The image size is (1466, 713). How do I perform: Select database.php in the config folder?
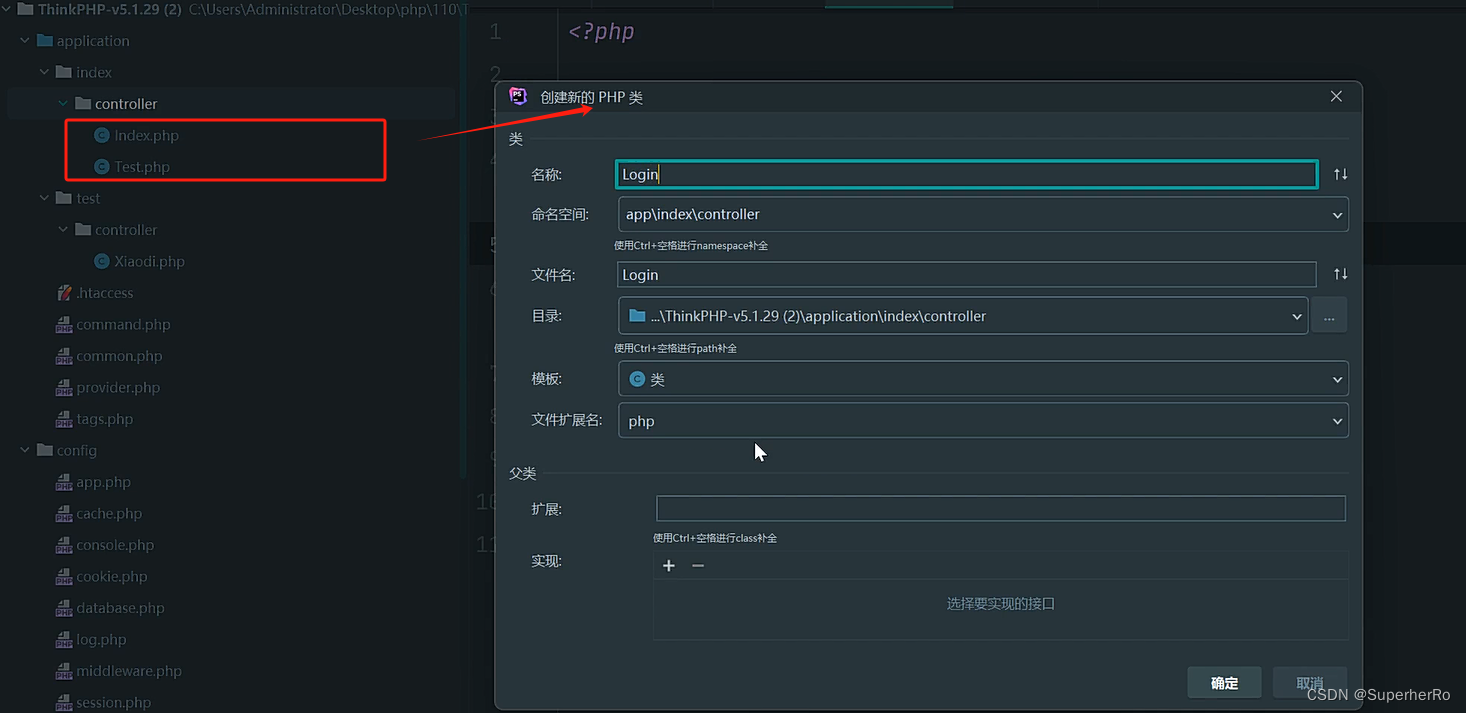point(120,608)
